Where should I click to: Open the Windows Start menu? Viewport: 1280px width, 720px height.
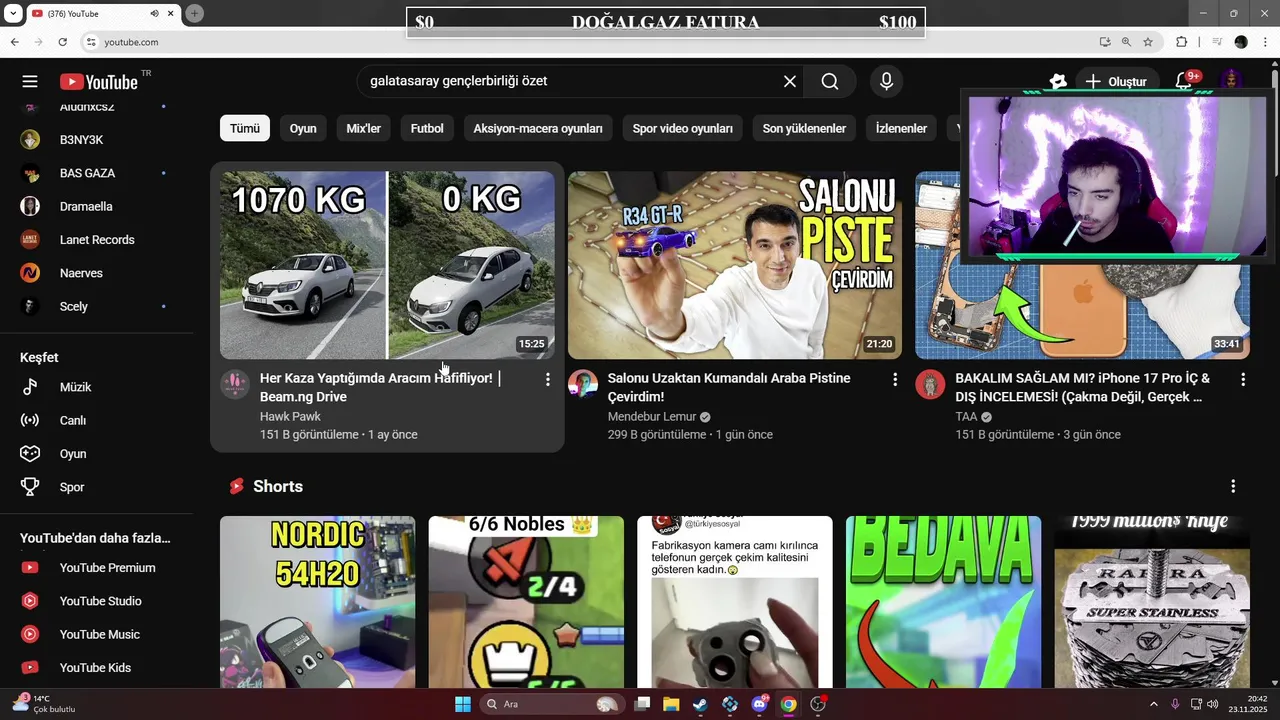pyautogui.click(x=463, y=704)
